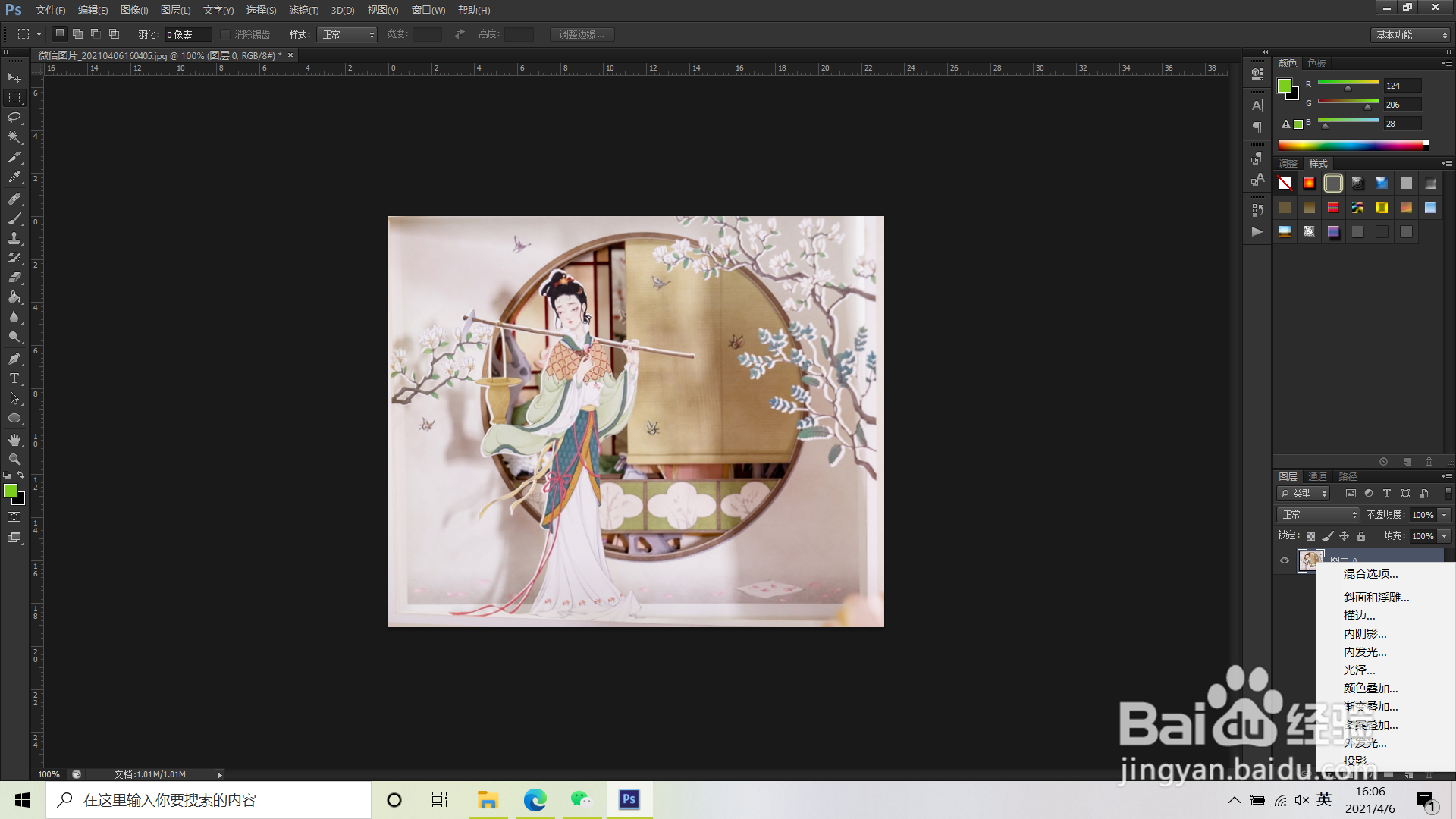
Task: Open the Layers panel flyout menu
Action: (1447, 477)
